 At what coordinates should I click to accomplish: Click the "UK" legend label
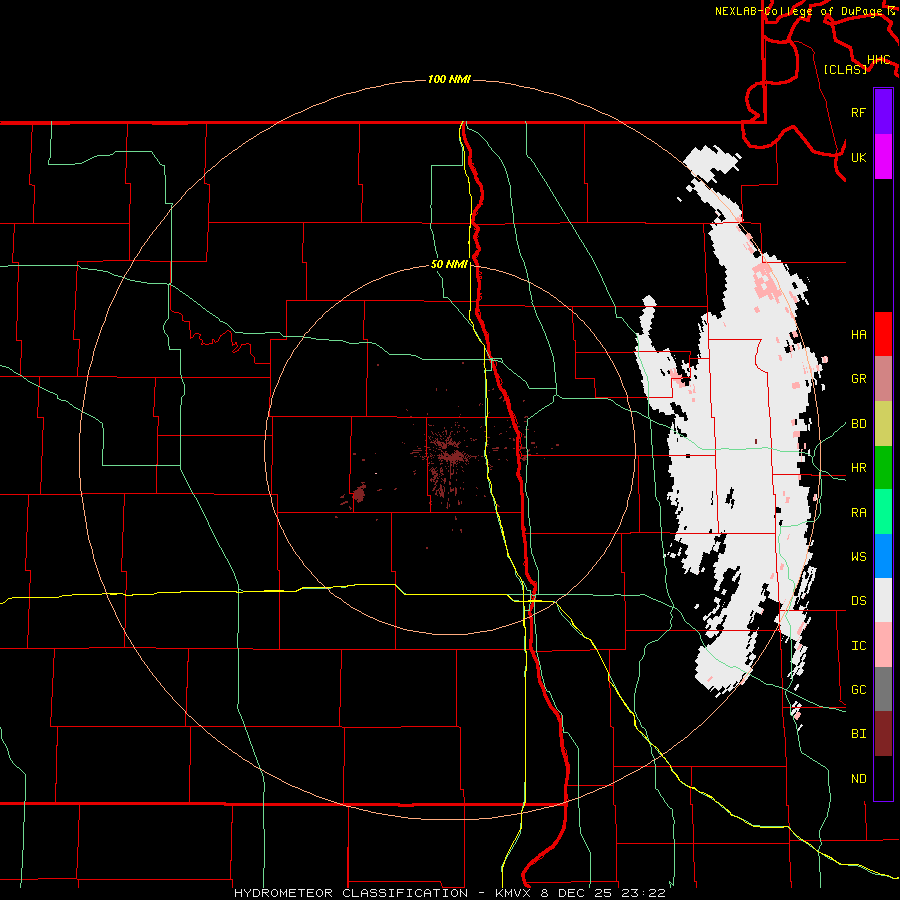(858, 157)
